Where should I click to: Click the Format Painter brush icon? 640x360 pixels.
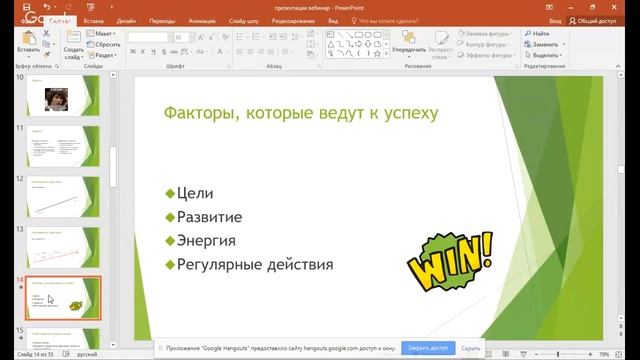pos(47,54)
